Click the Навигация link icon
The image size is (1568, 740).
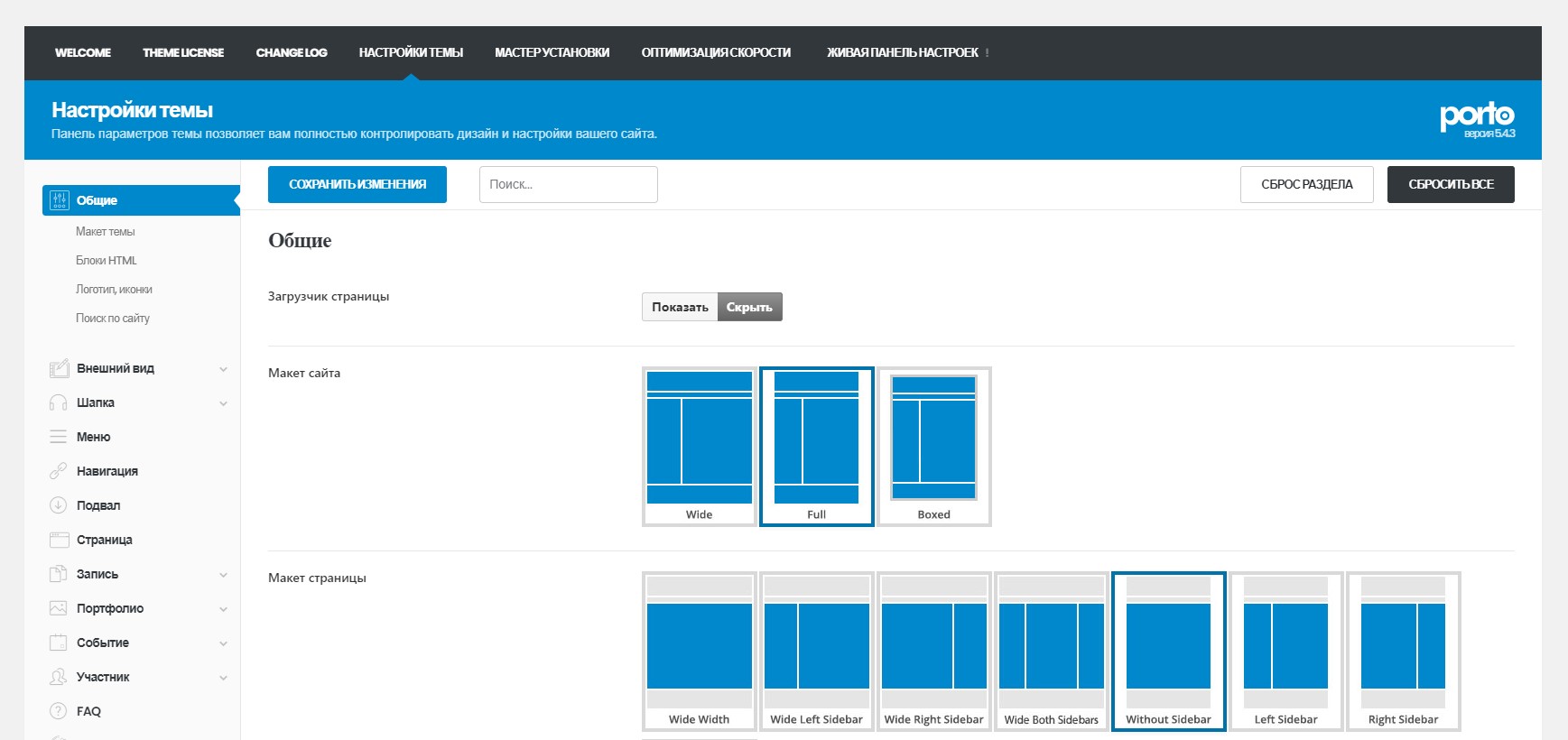point(59,471)
